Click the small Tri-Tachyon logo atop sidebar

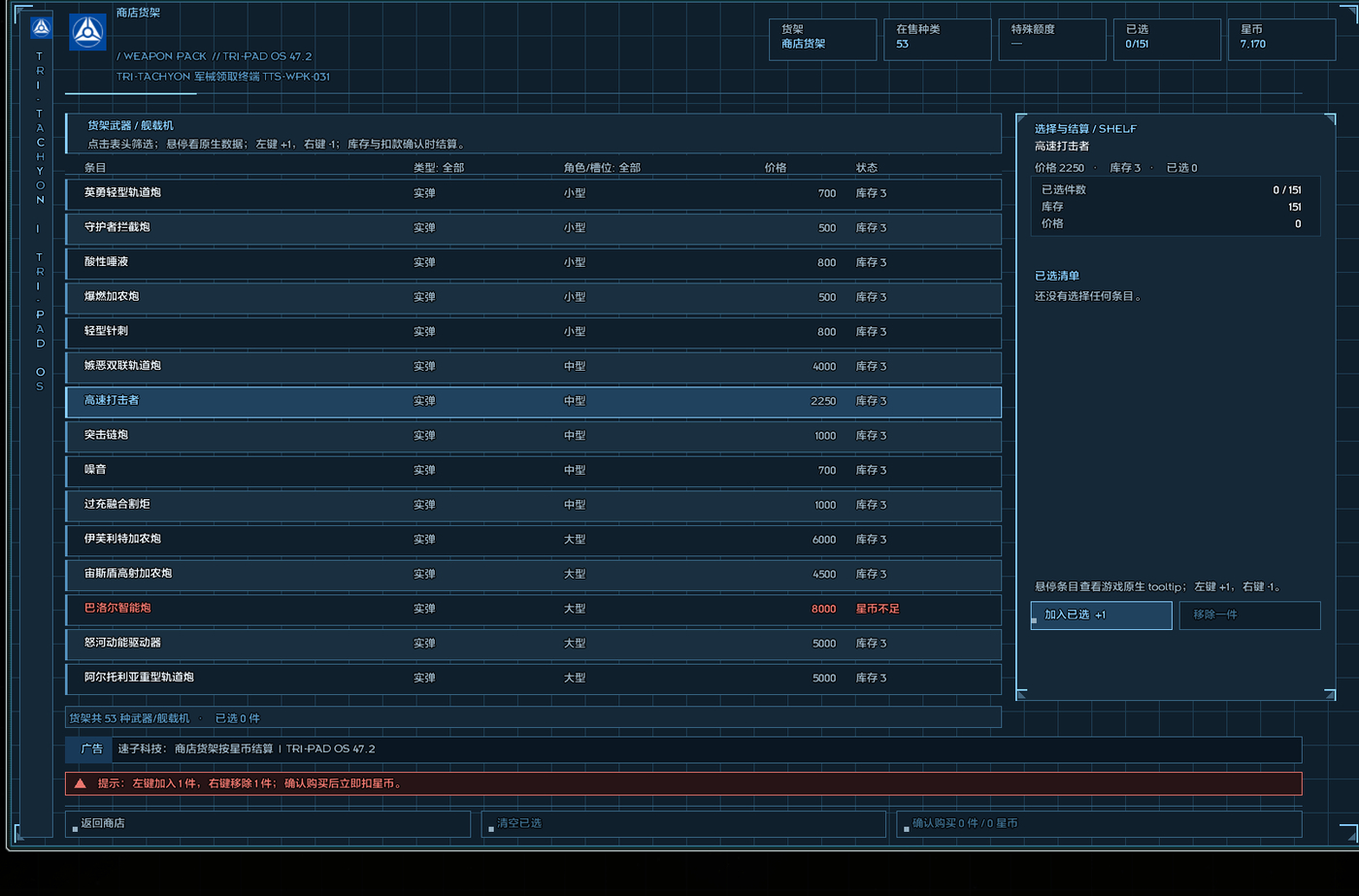tap(41, 27)
